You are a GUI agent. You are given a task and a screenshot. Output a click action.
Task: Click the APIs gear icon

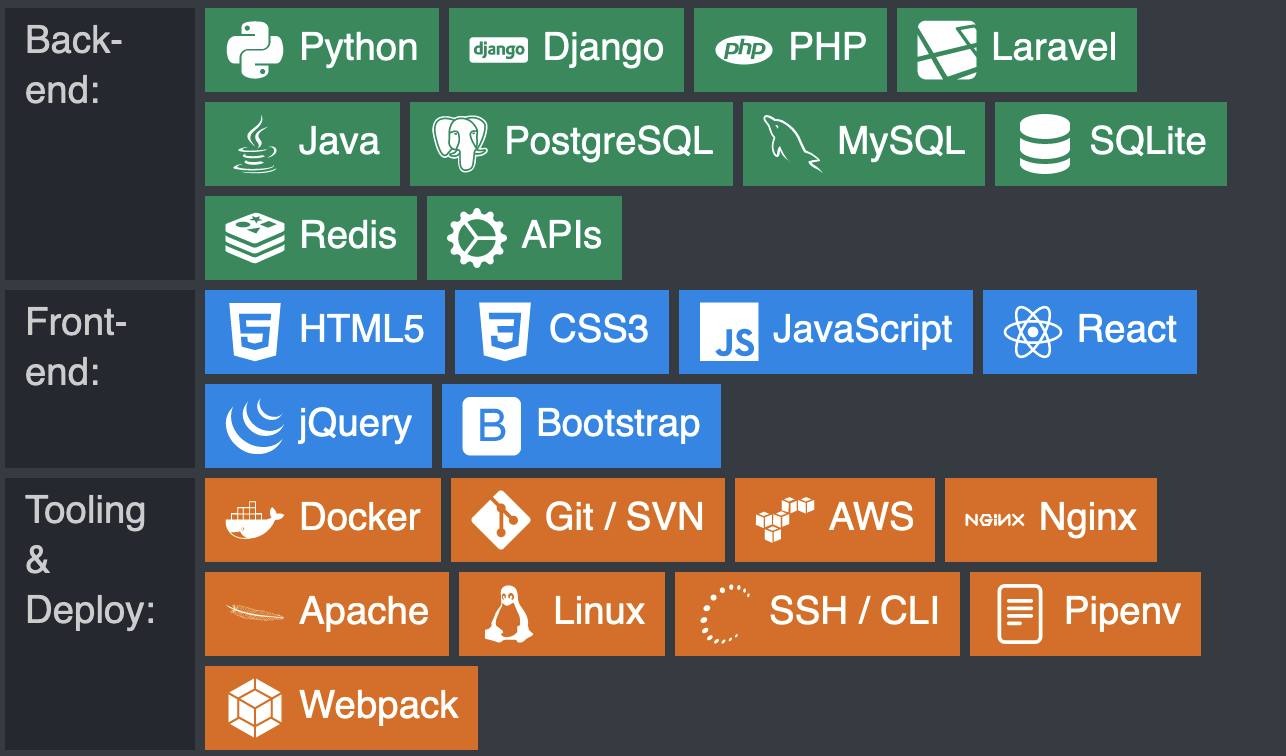[477, 238]
